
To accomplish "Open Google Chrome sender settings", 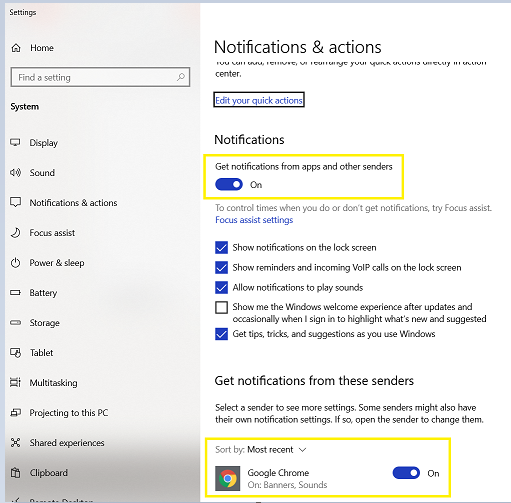I will pos(327,478).
